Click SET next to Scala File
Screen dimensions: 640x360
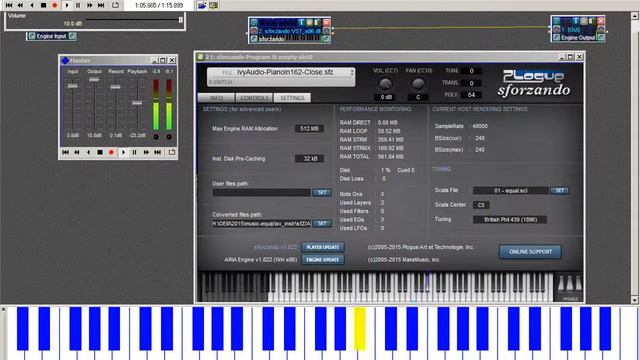560,191
